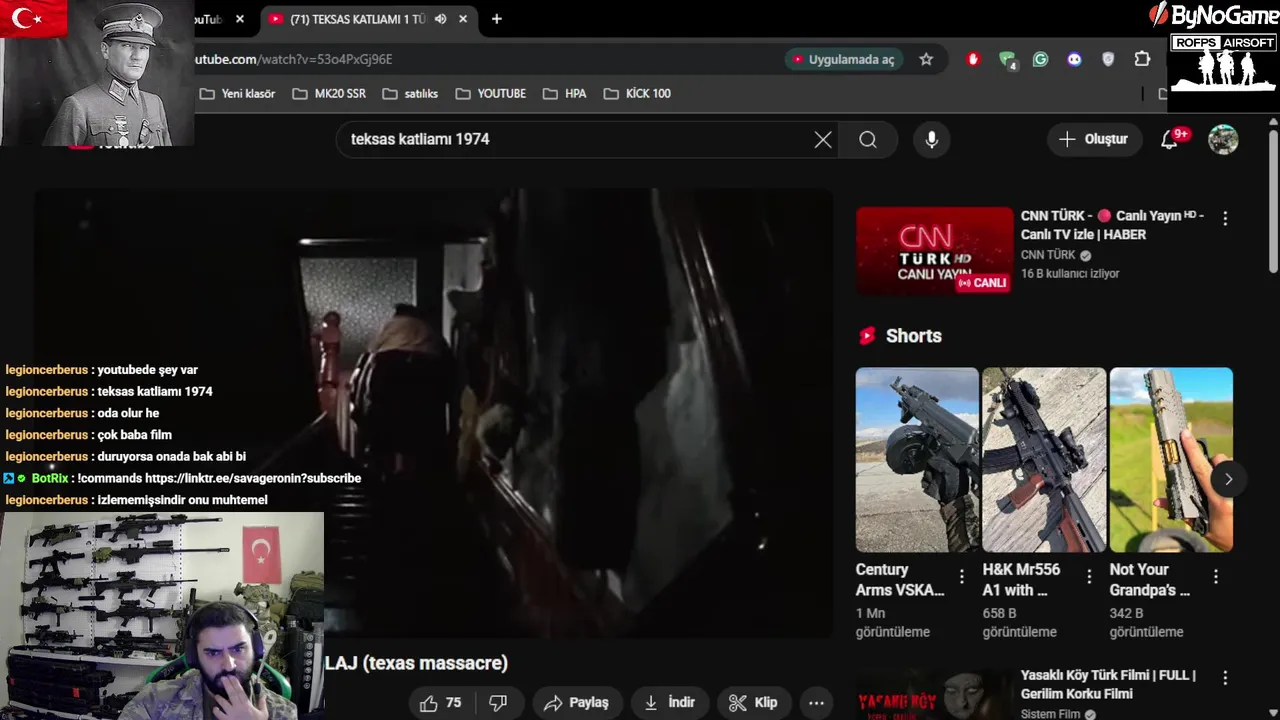Open the MK20 SSR bookmark folder
The width and height of the screenshot is (1280, 720).
click(x=329, y=93)
